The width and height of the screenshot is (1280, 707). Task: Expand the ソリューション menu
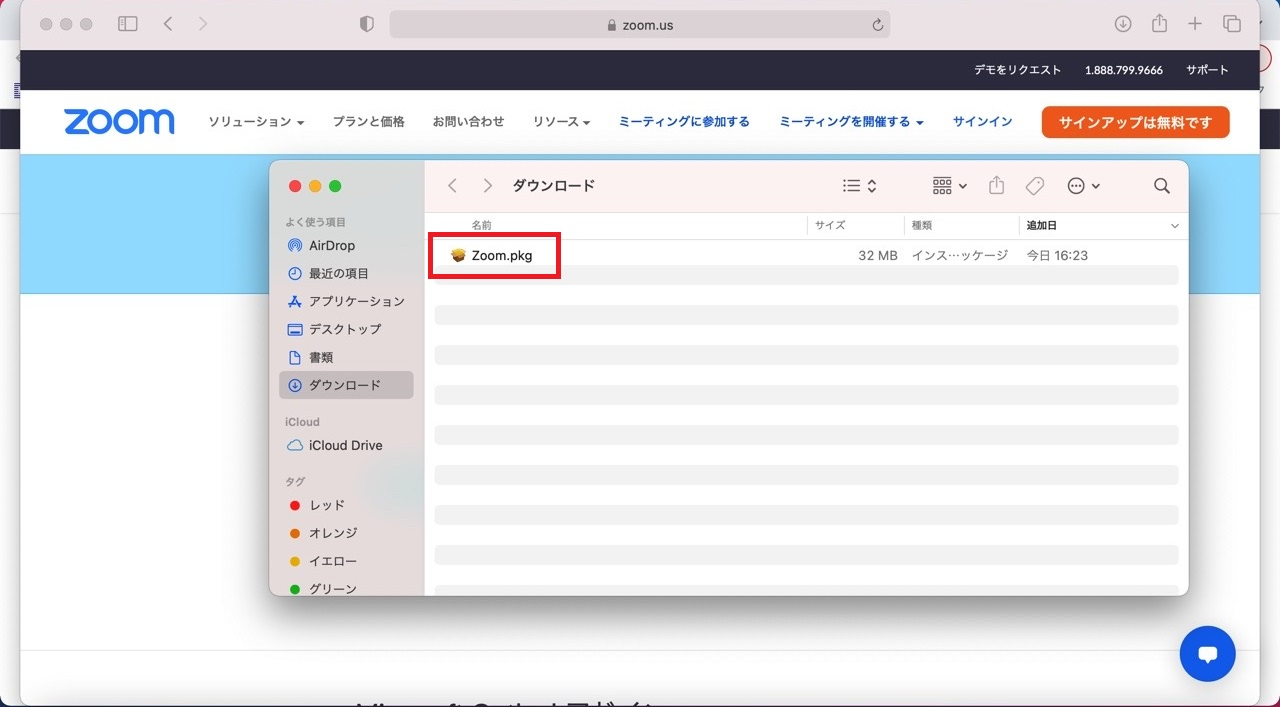point(256,122)
